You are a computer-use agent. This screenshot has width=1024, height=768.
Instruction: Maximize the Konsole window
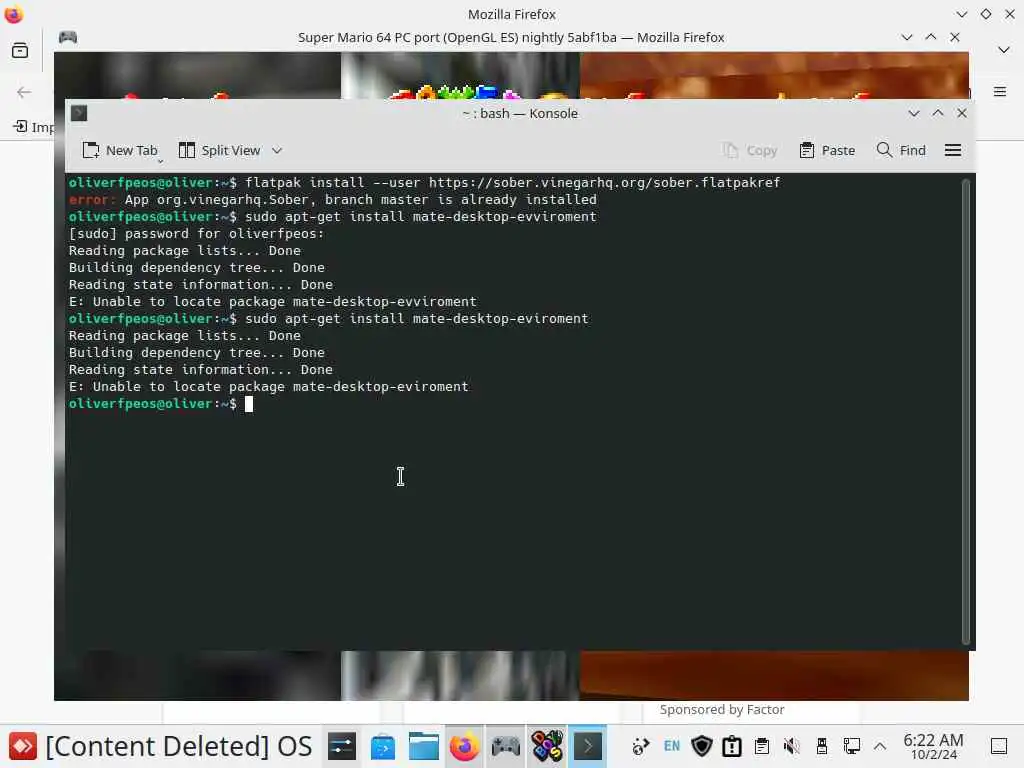point(938,113)
